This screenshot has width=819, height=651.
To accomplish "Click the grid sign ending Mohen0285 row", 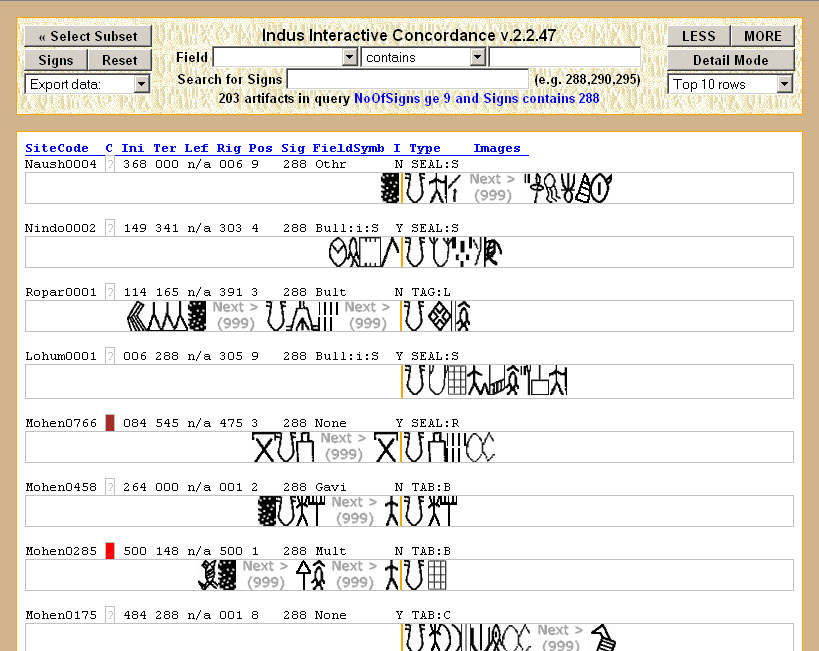I will (437, 575).
